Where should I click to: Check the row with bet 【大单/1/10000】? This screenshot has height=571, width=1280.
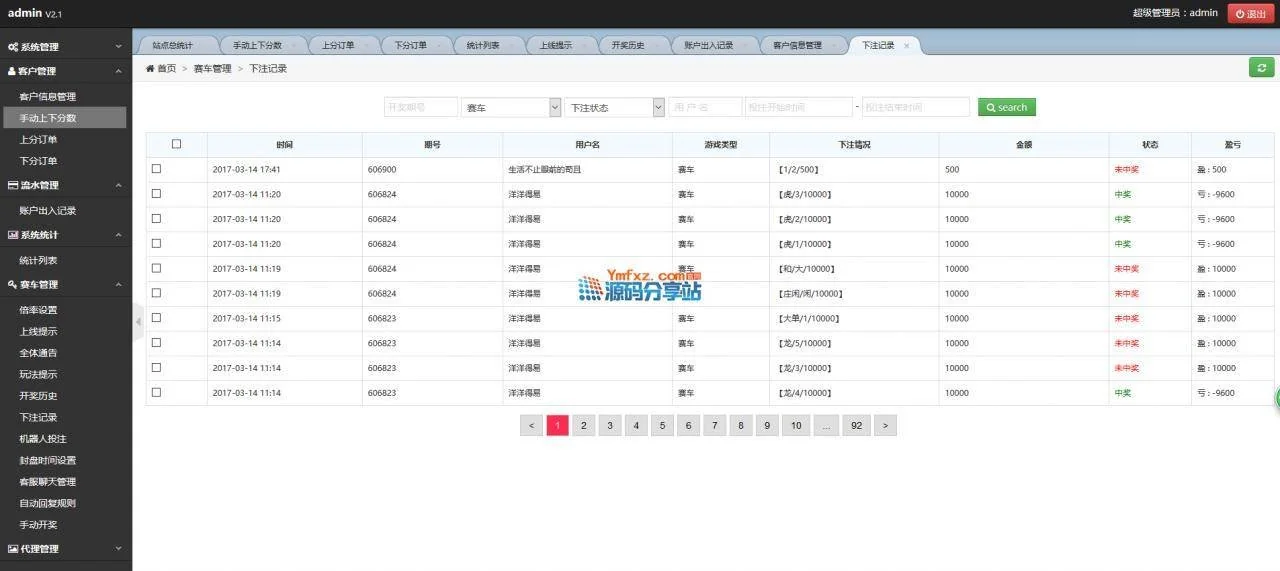click(x=156, y=318)
